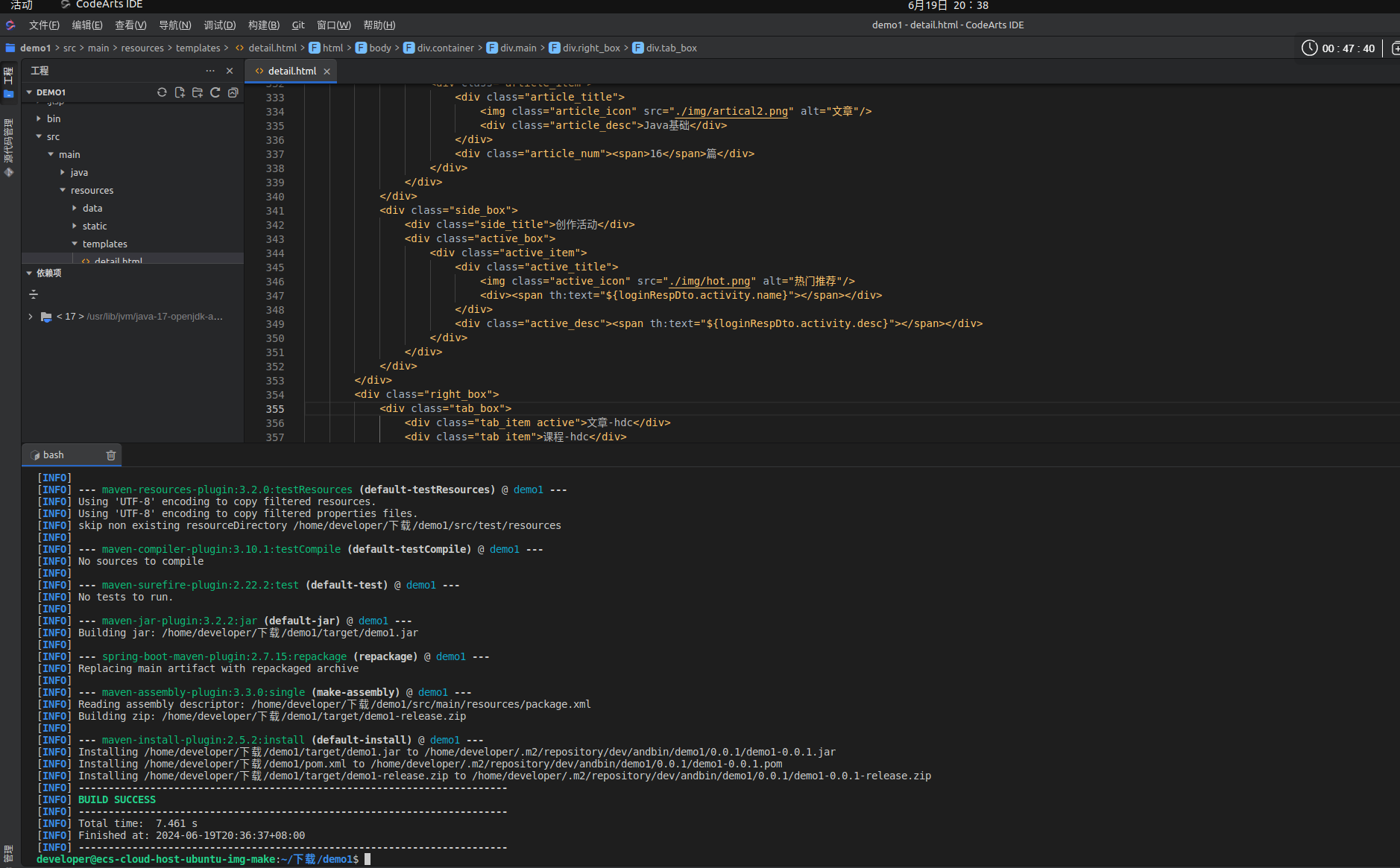
Task: Expand the static folder
Action: pos(94,226)
